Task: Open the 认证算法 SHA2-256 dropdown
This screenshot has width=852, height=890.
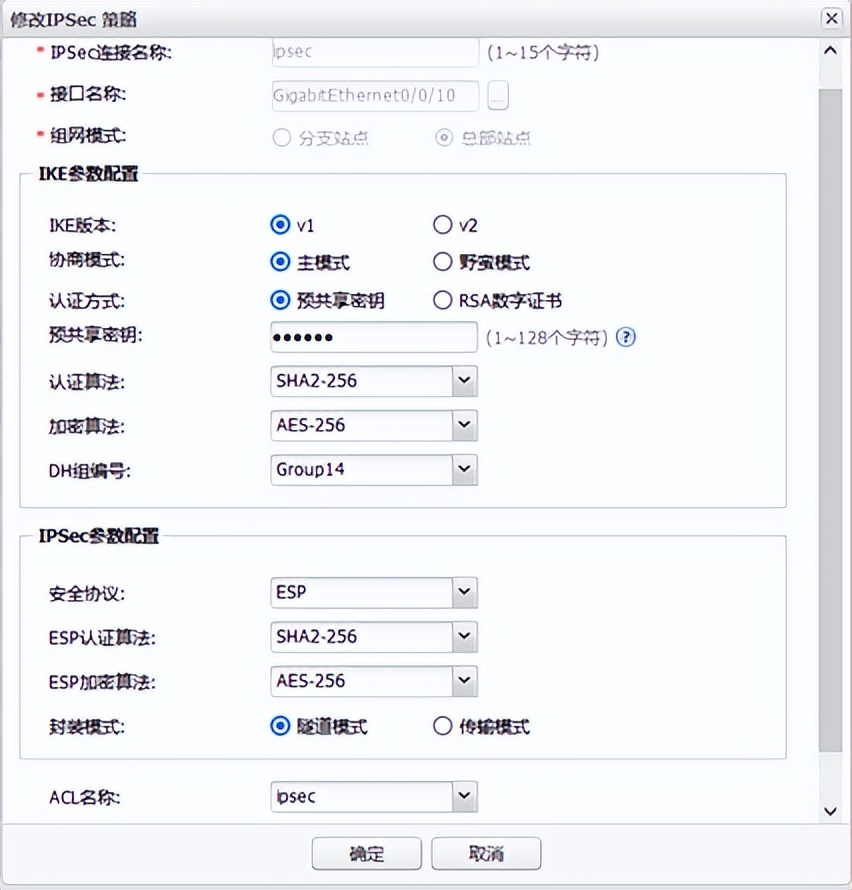Action: [x=463, y=381]
